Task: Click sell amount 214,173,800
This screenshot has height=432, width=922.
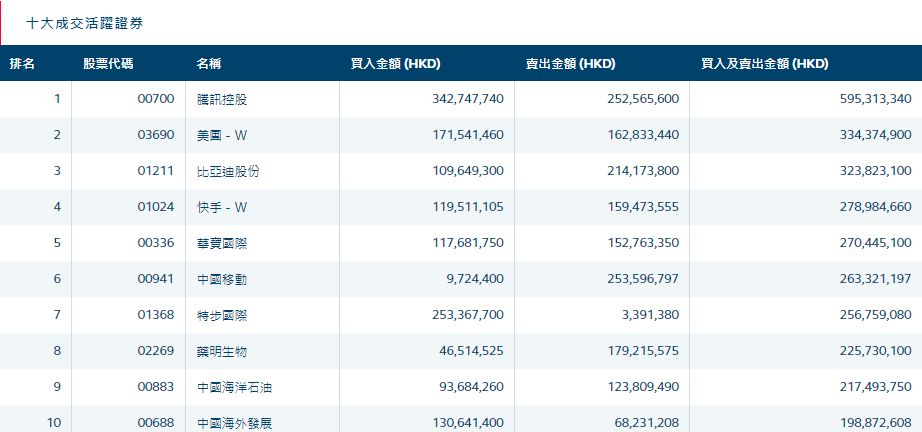Action: click(x=643, y=171)
